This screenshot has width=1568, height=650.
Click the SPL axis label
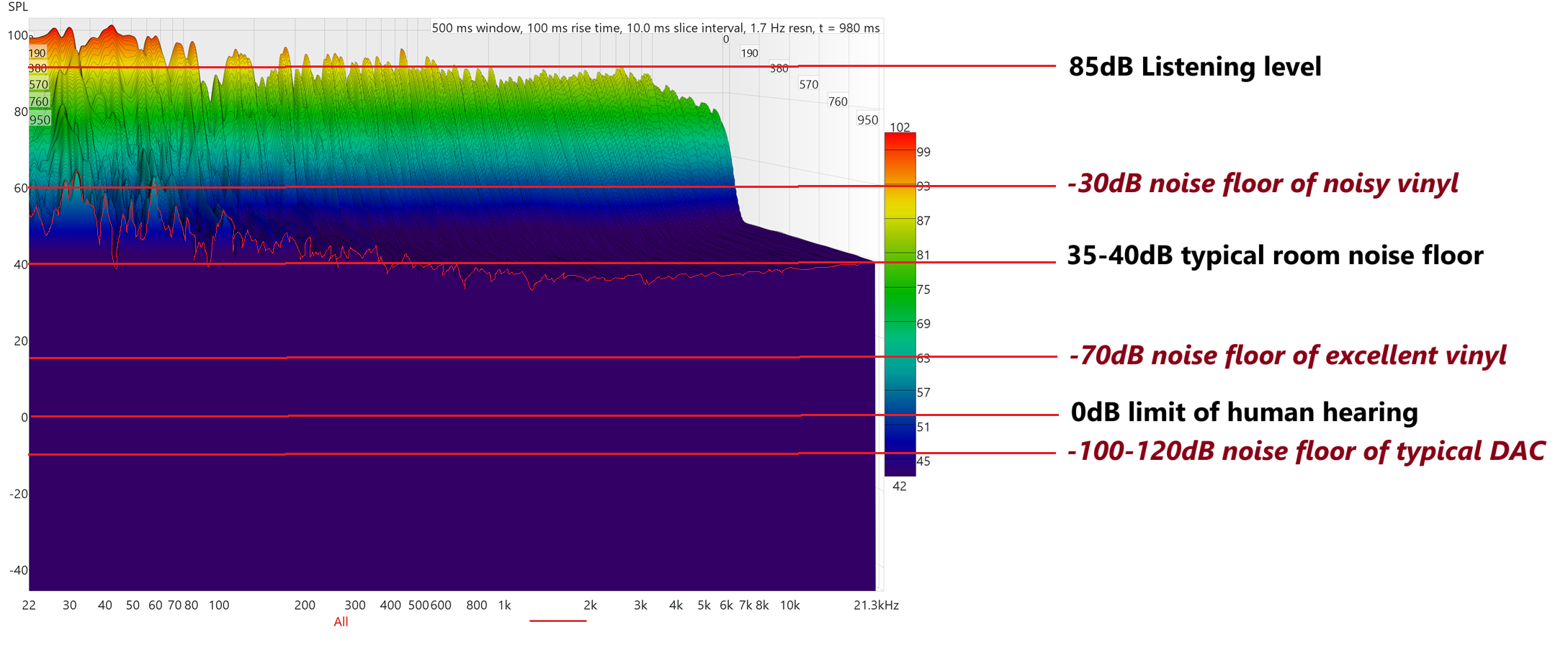(18, 7)
